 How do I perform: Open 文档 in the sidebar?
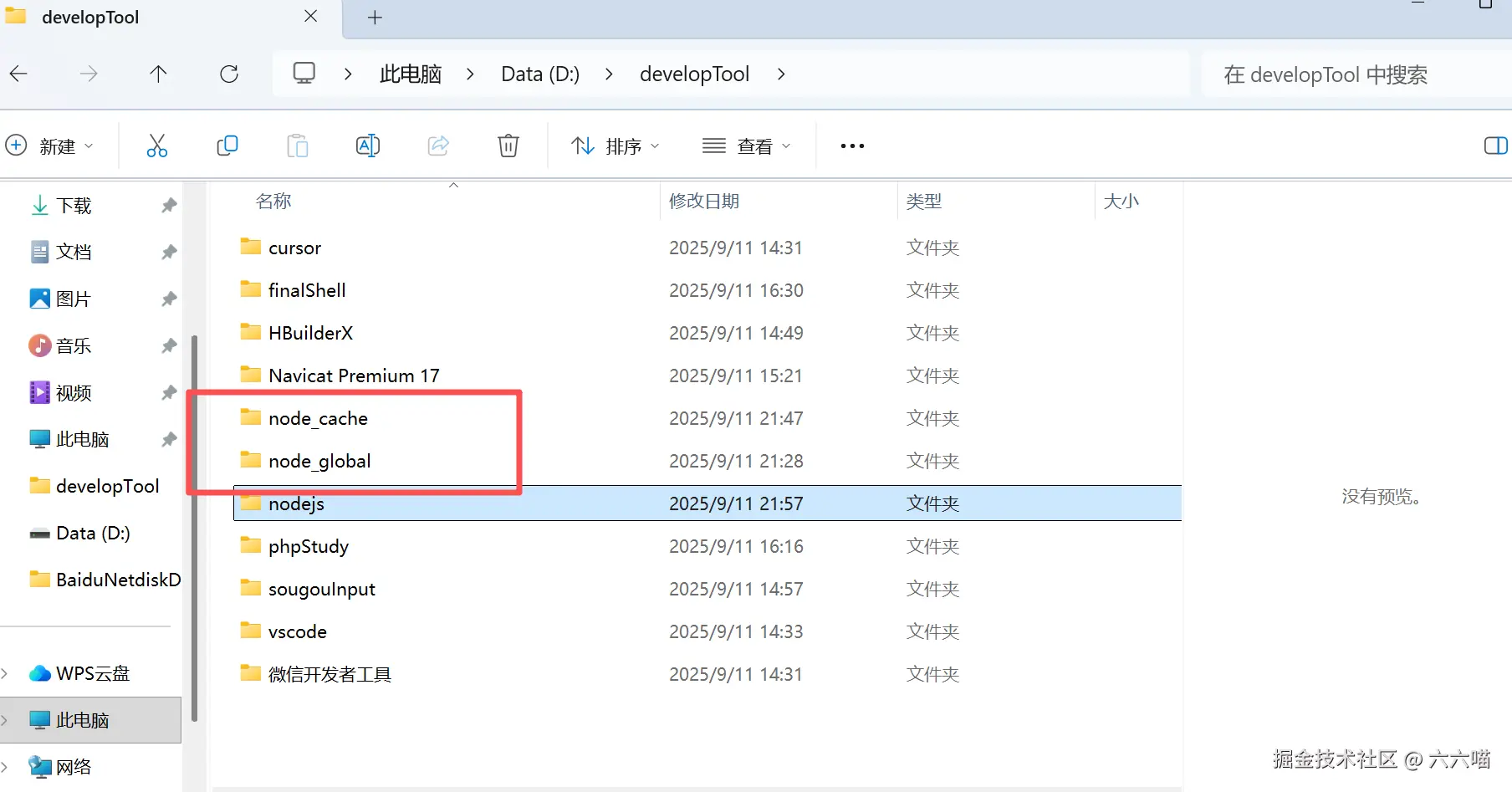74,252
